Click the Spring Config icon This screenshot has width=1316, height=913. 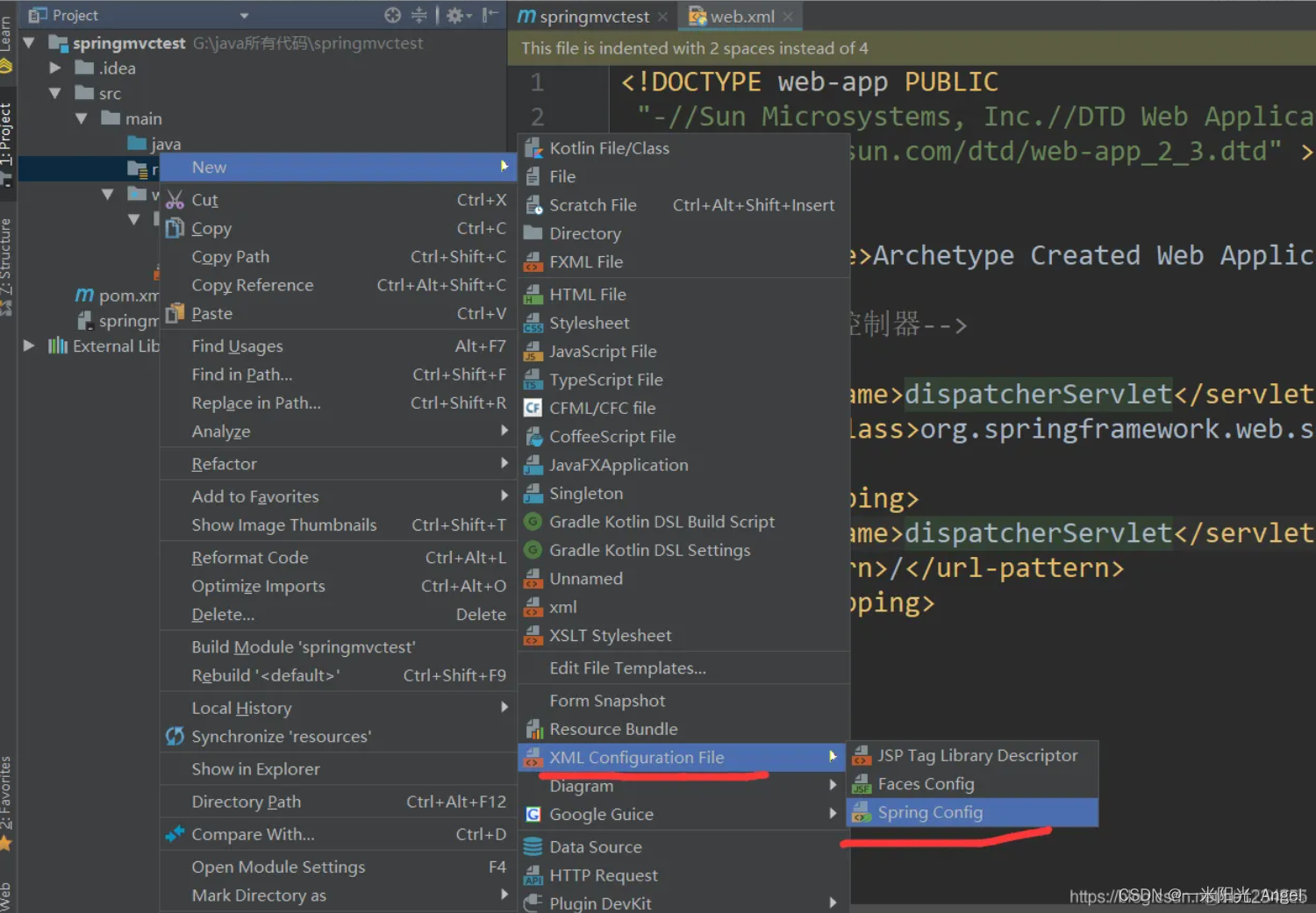tap(862, 812)
